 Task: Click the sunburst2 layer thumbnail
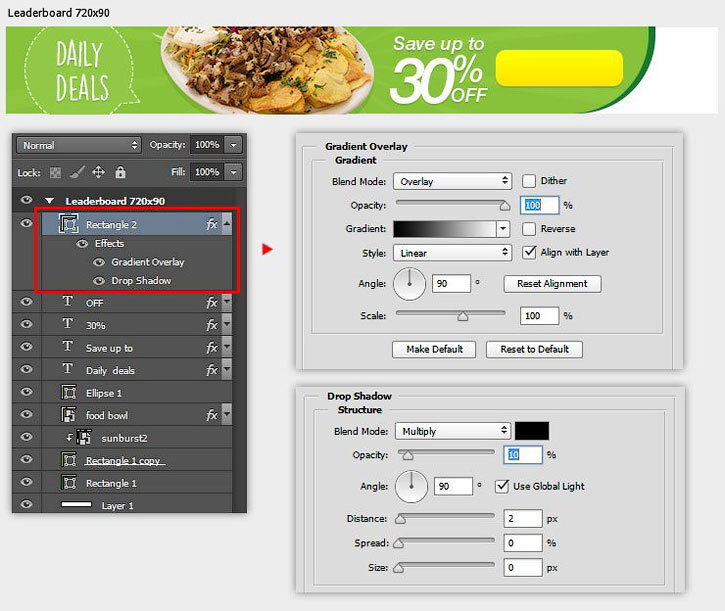point(84,437)
